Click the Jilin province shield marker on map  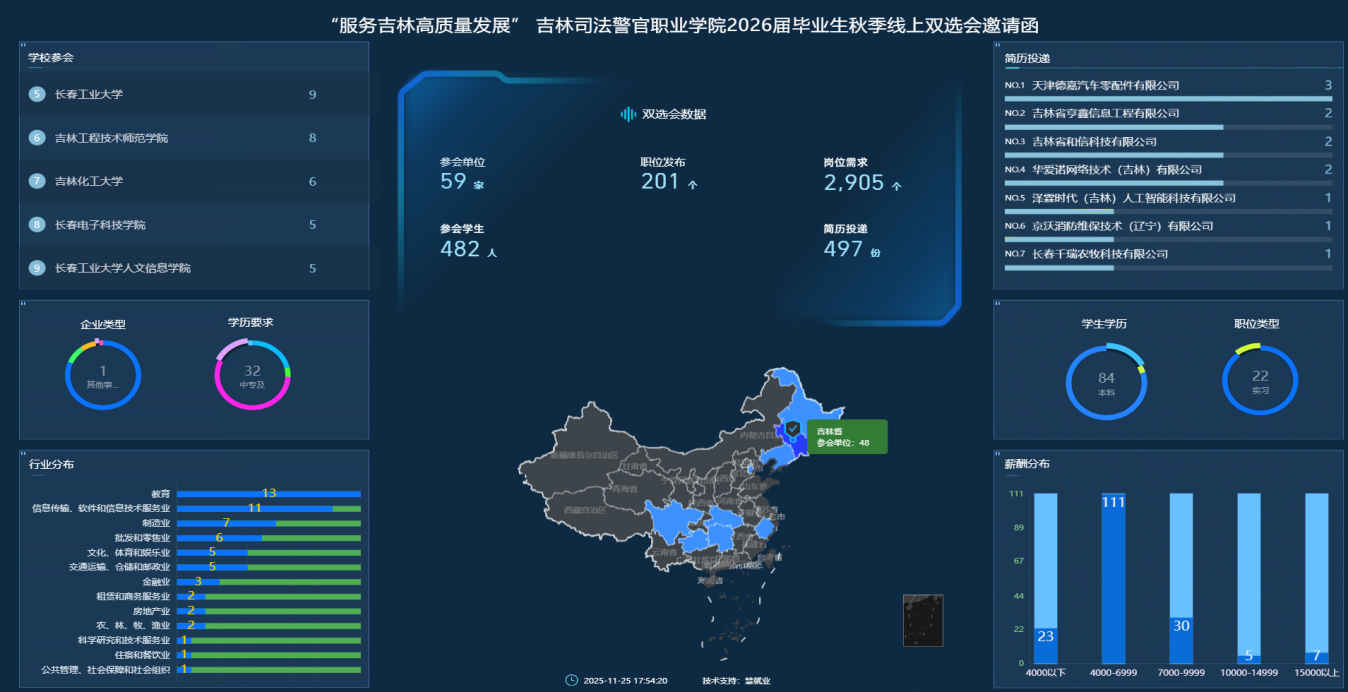792,429
